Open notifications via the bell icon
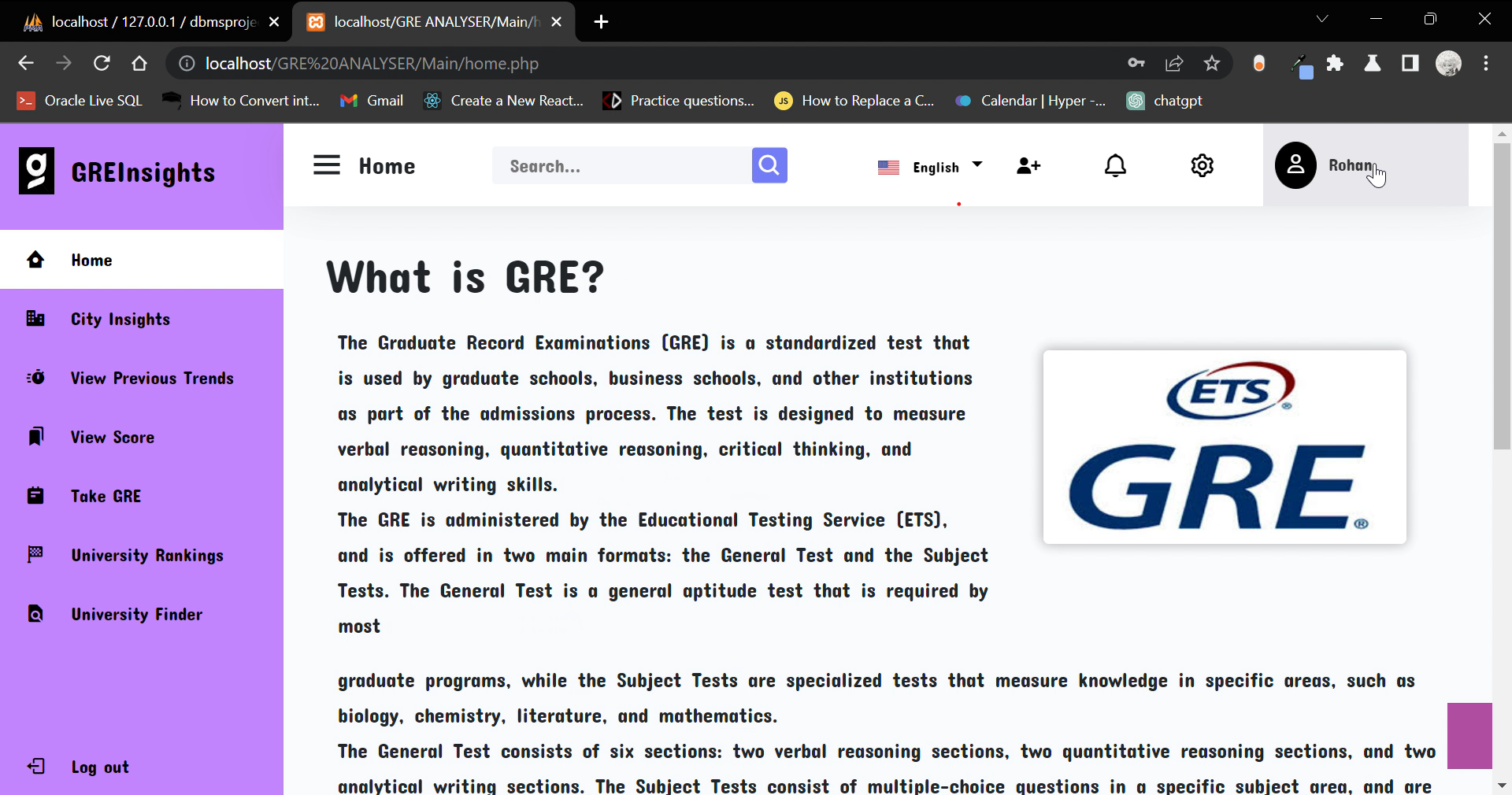1512x795 pixels. coord(1115,165)
